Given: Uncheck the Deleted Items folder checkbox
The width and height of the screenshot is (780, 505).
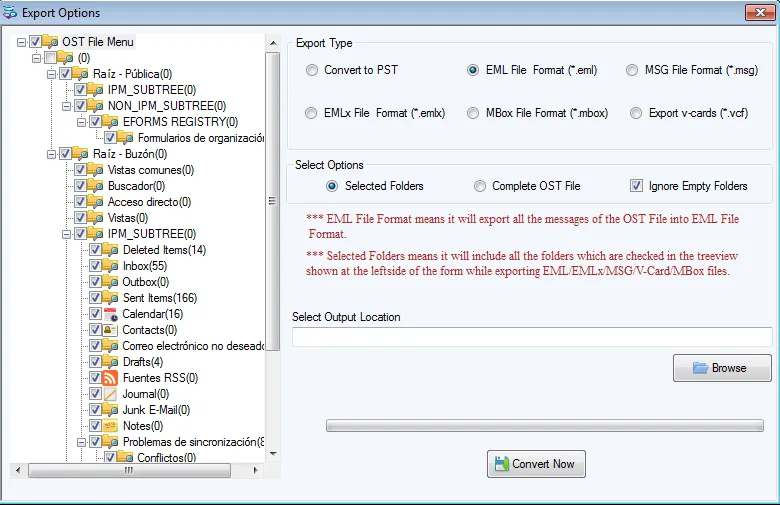Looking at the screenshot, I should (x=95, y=250).
